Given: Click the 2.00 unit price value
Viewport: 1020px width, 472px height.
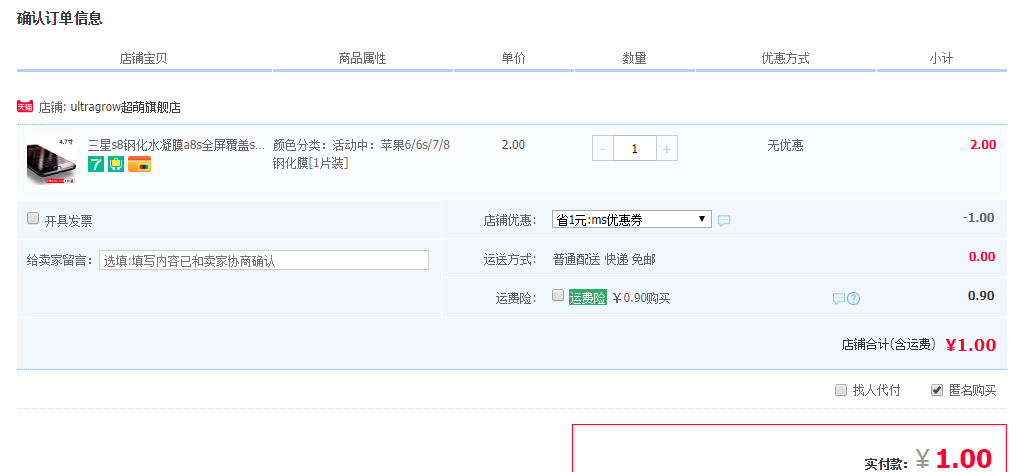Looking at the screenshot, I should coord(513,145).
